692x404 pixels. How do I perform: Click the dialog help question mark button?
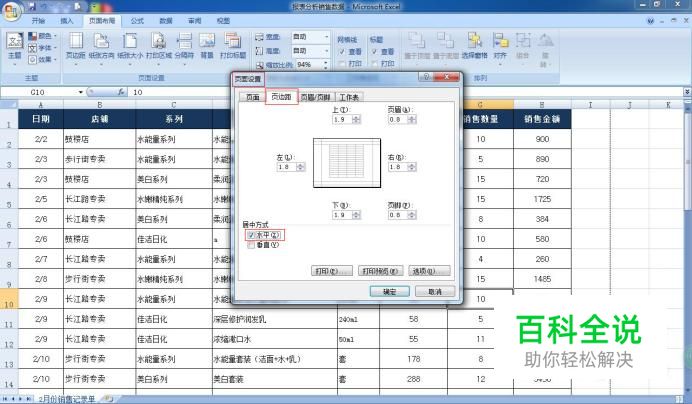(x=425, y=77)
